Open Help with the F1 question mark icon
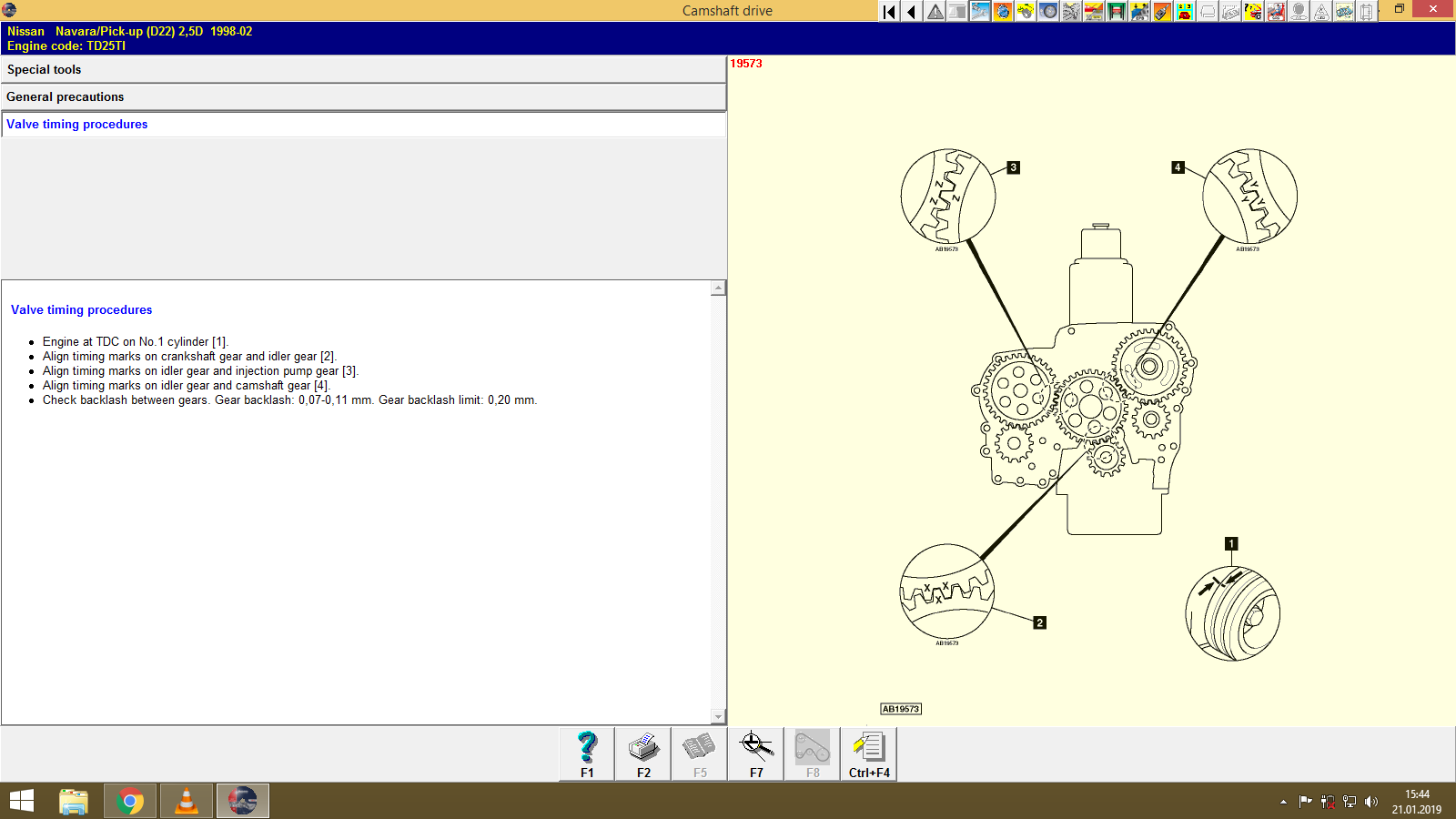Image resolution: width=1456 pixels, height=819 pixels. pyautogui.click(x=585, y=753)
